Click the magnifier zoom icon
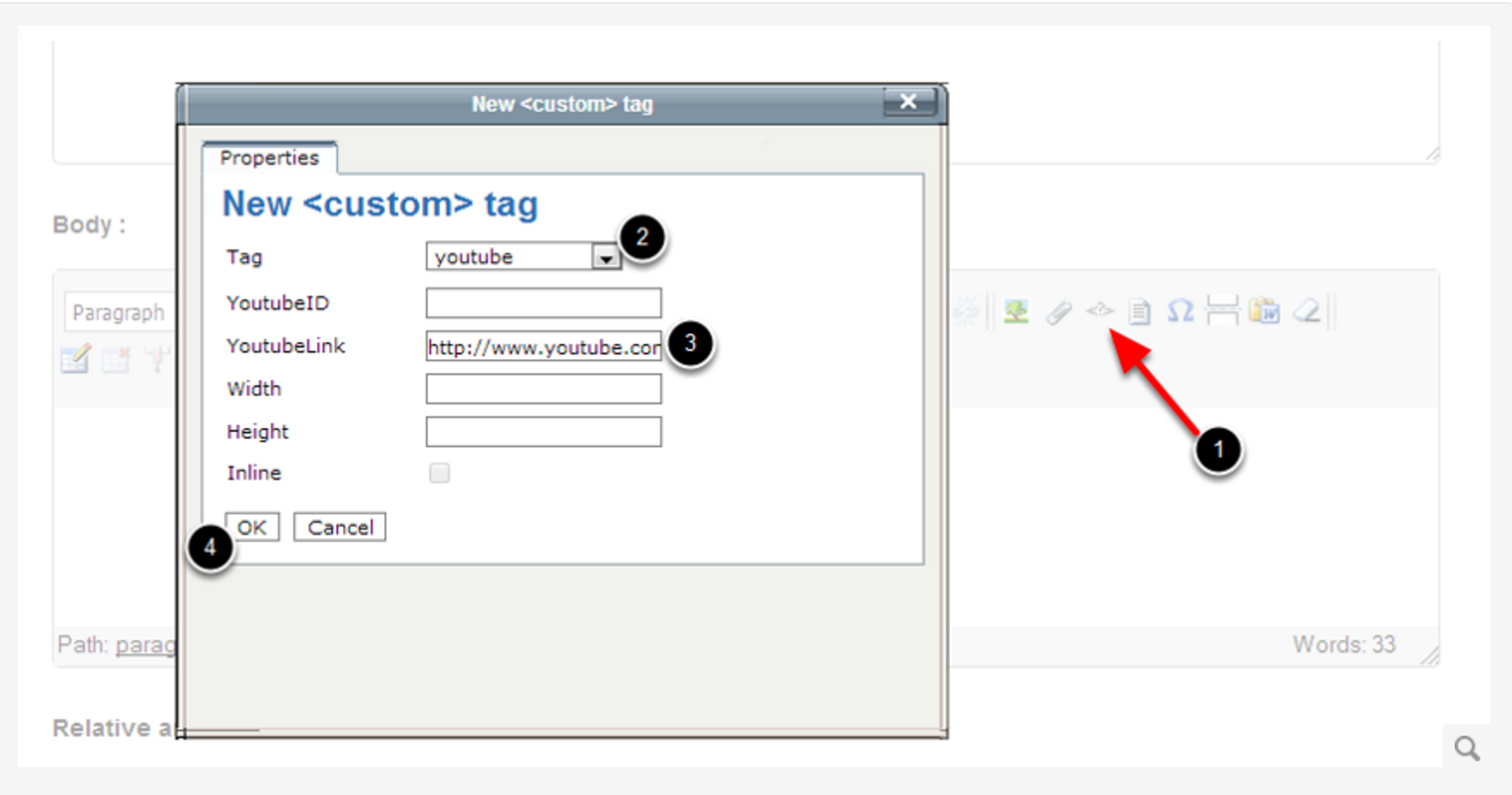This screenshot has width=1512, height=795. click(x=1468, y=749)
